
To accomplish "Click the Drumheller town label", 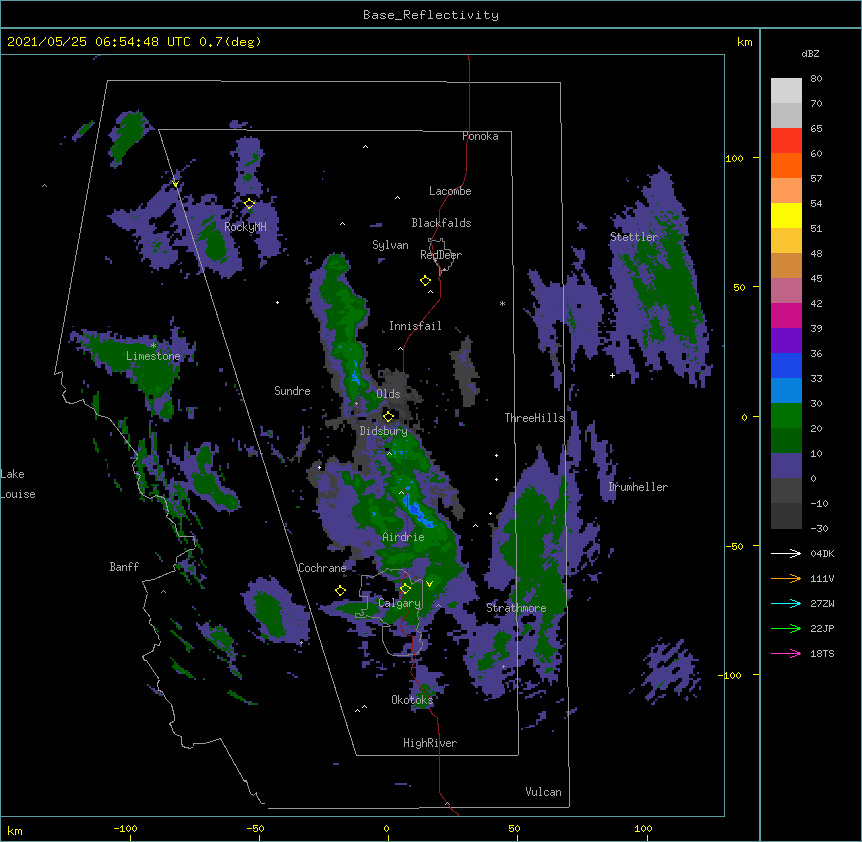I will [638, 487].
